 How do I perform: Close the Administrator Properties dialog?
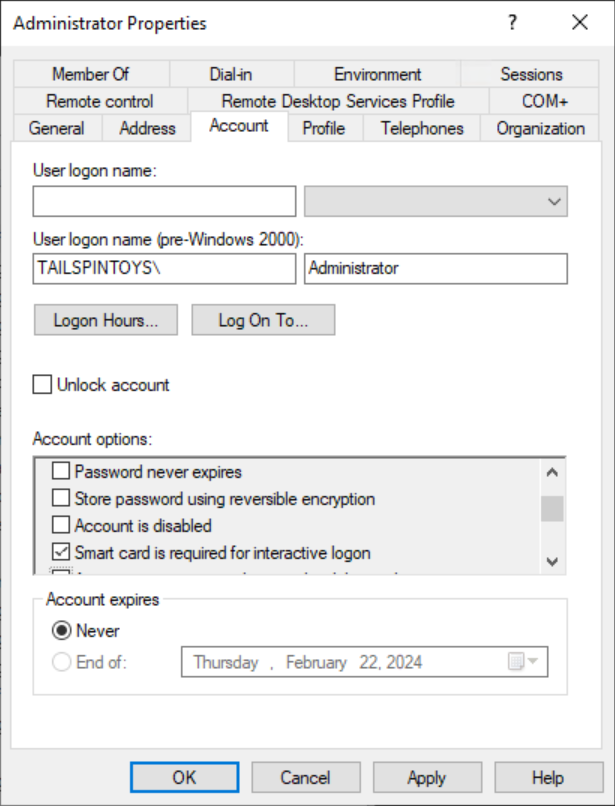pos(580,23)
